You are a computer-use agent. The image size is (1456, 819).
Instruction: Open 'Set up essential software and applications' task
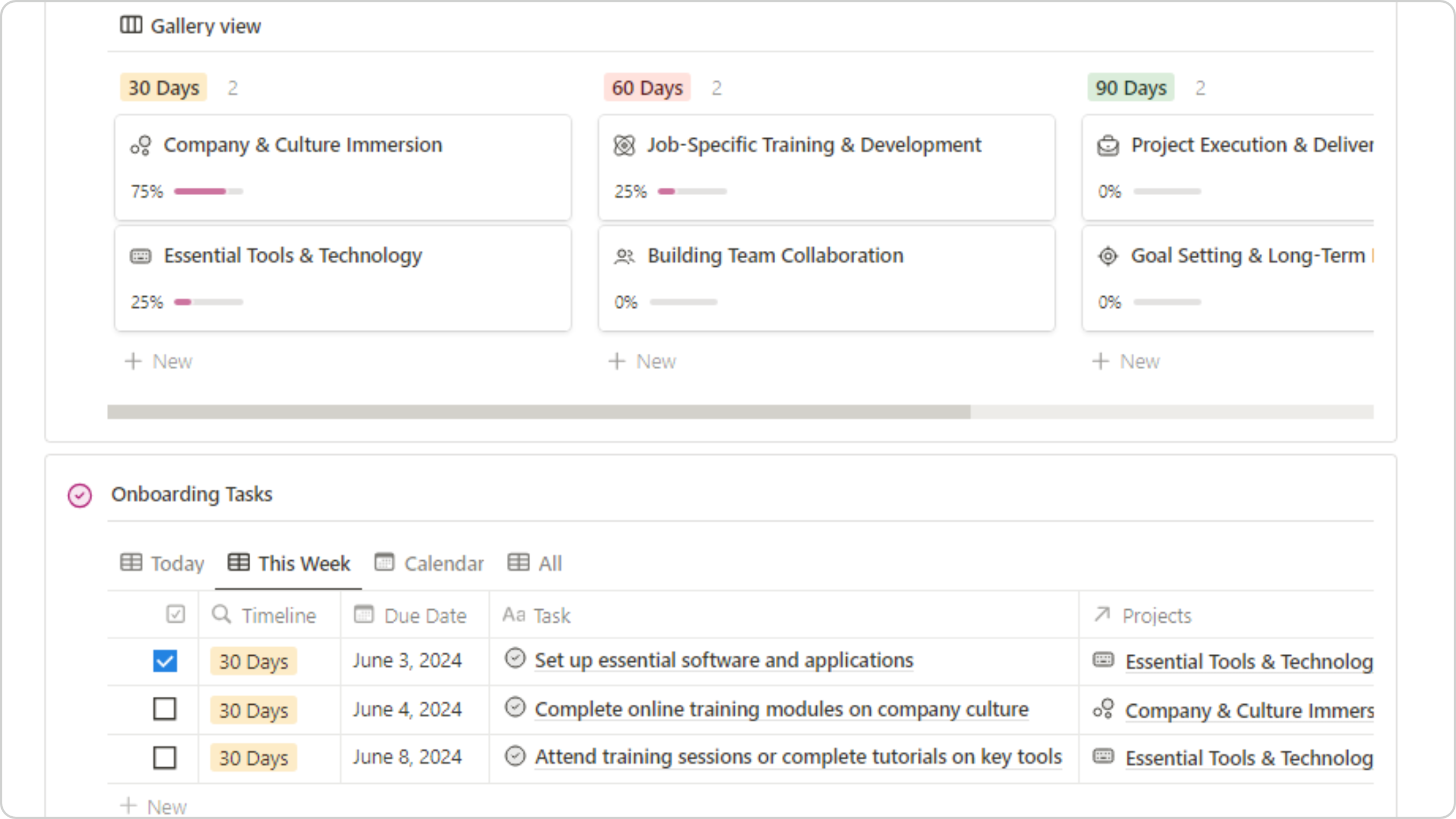[723, 660]
